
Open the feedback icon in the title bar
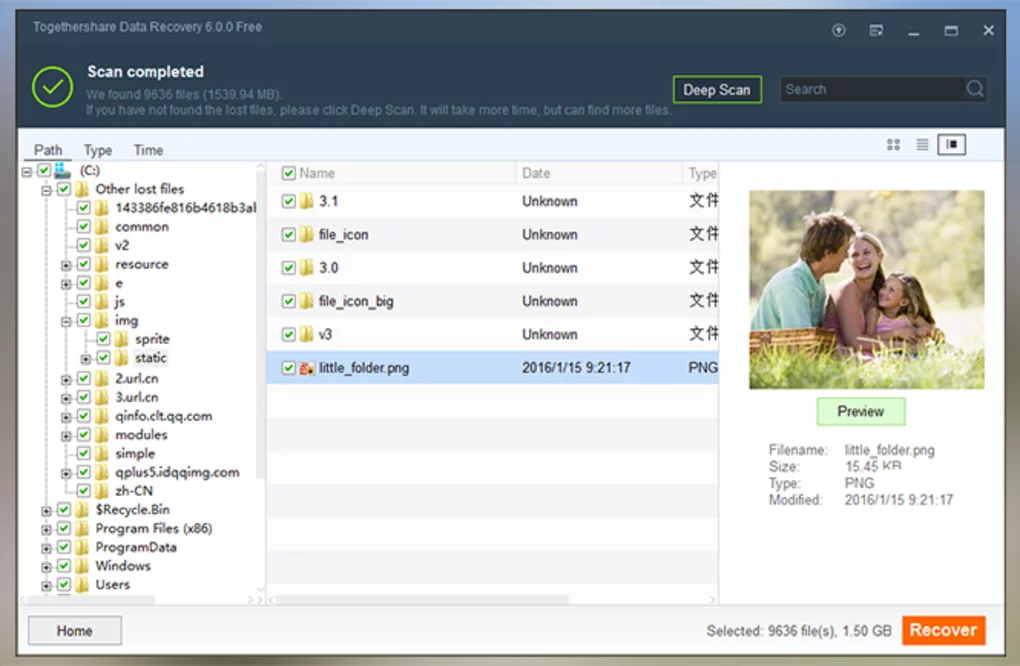(x=876, y=31)
